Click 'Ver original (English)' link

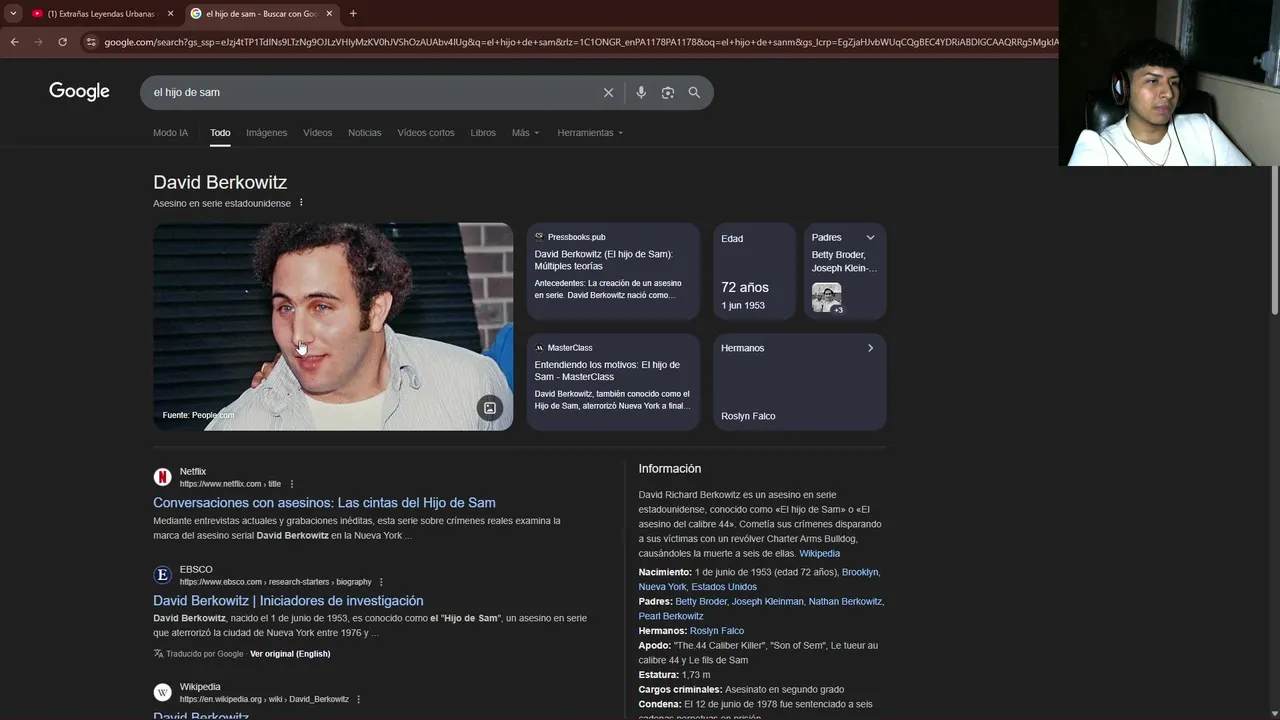290,654
